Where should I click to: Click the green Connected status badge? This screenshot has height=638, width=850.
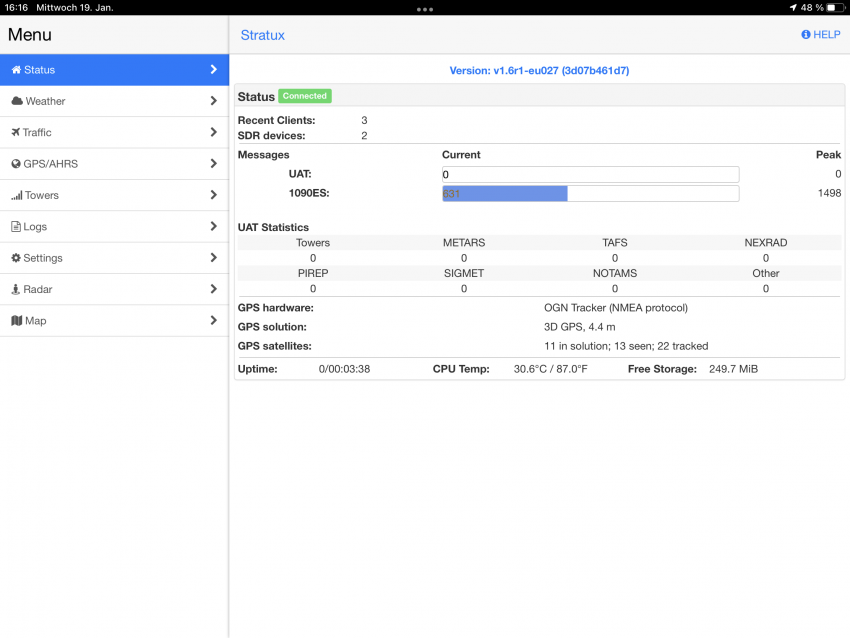(305, 96)
